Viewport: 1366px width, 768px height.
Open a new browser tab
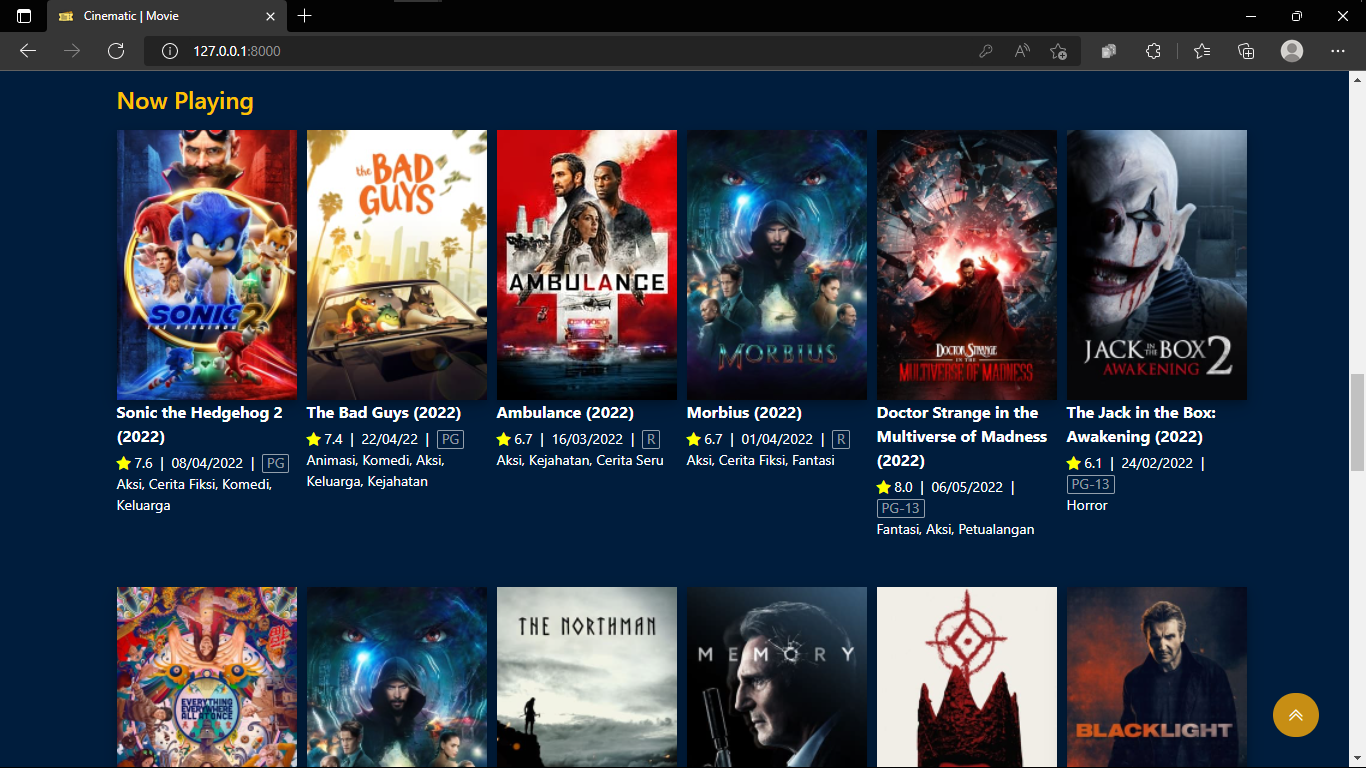coord(305,16)
